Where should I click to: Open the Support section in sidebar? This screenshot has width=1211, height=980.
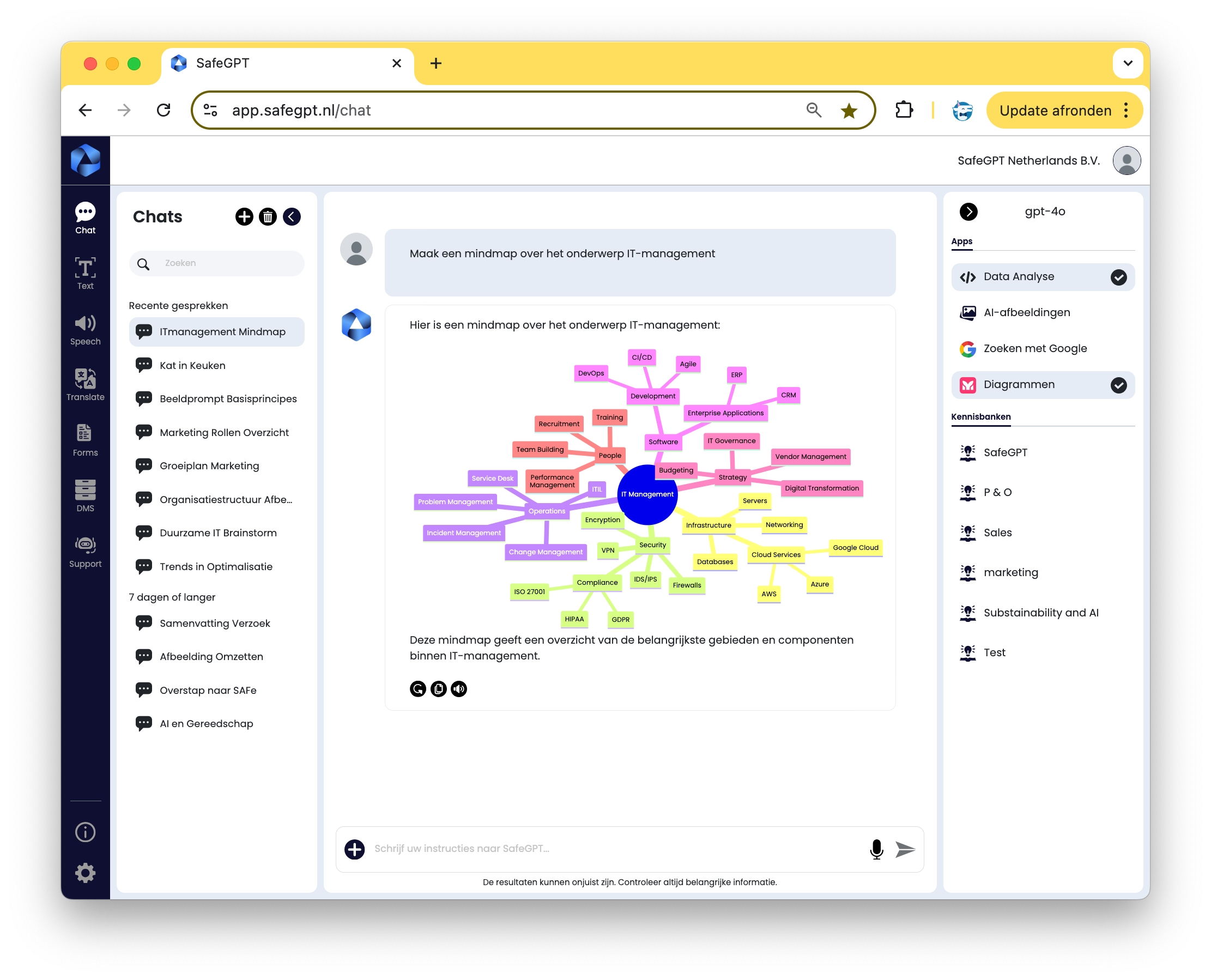(85, 552)
